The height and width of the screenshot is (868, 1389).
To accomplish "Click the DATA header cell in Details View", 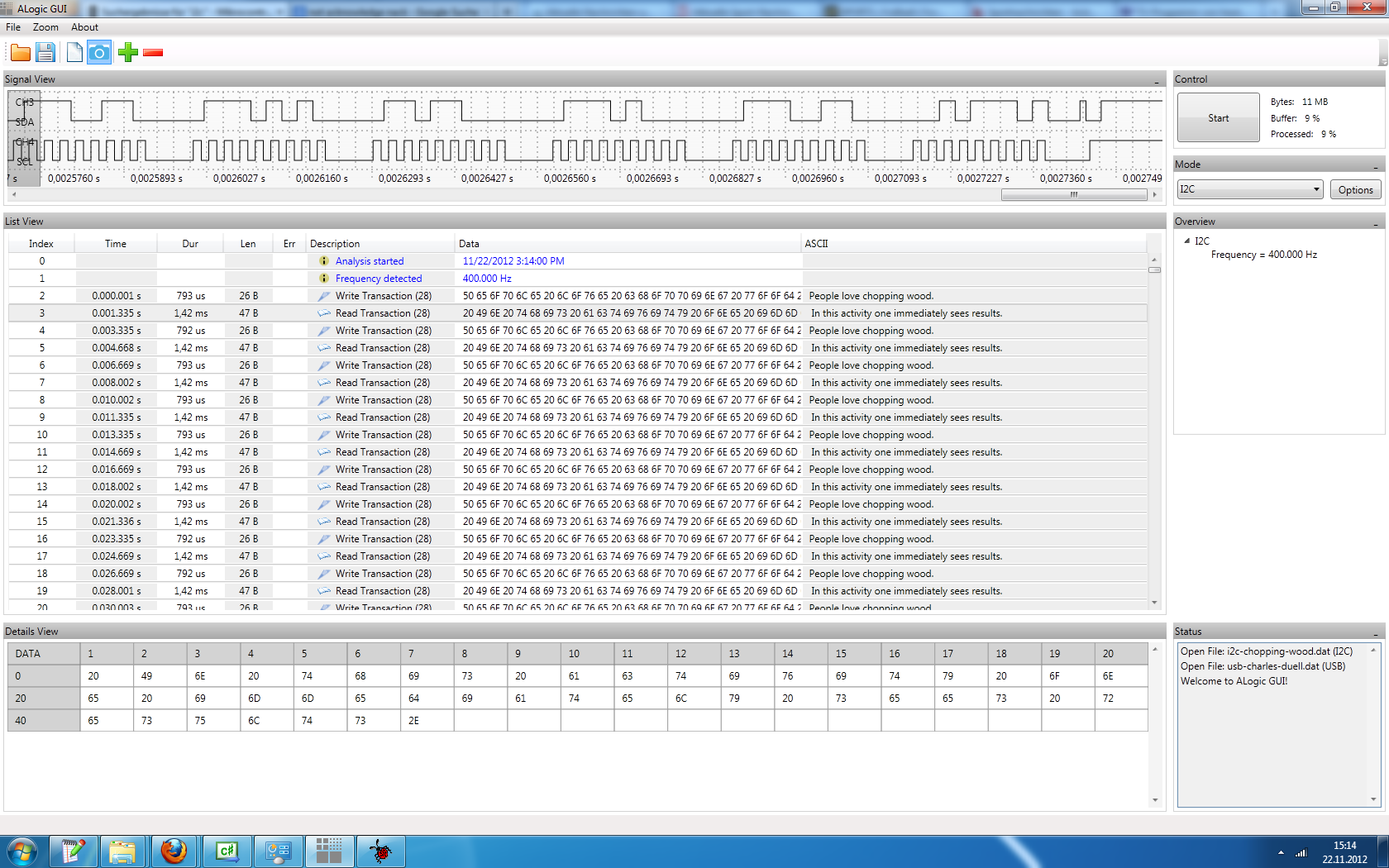I will point(44,654).
